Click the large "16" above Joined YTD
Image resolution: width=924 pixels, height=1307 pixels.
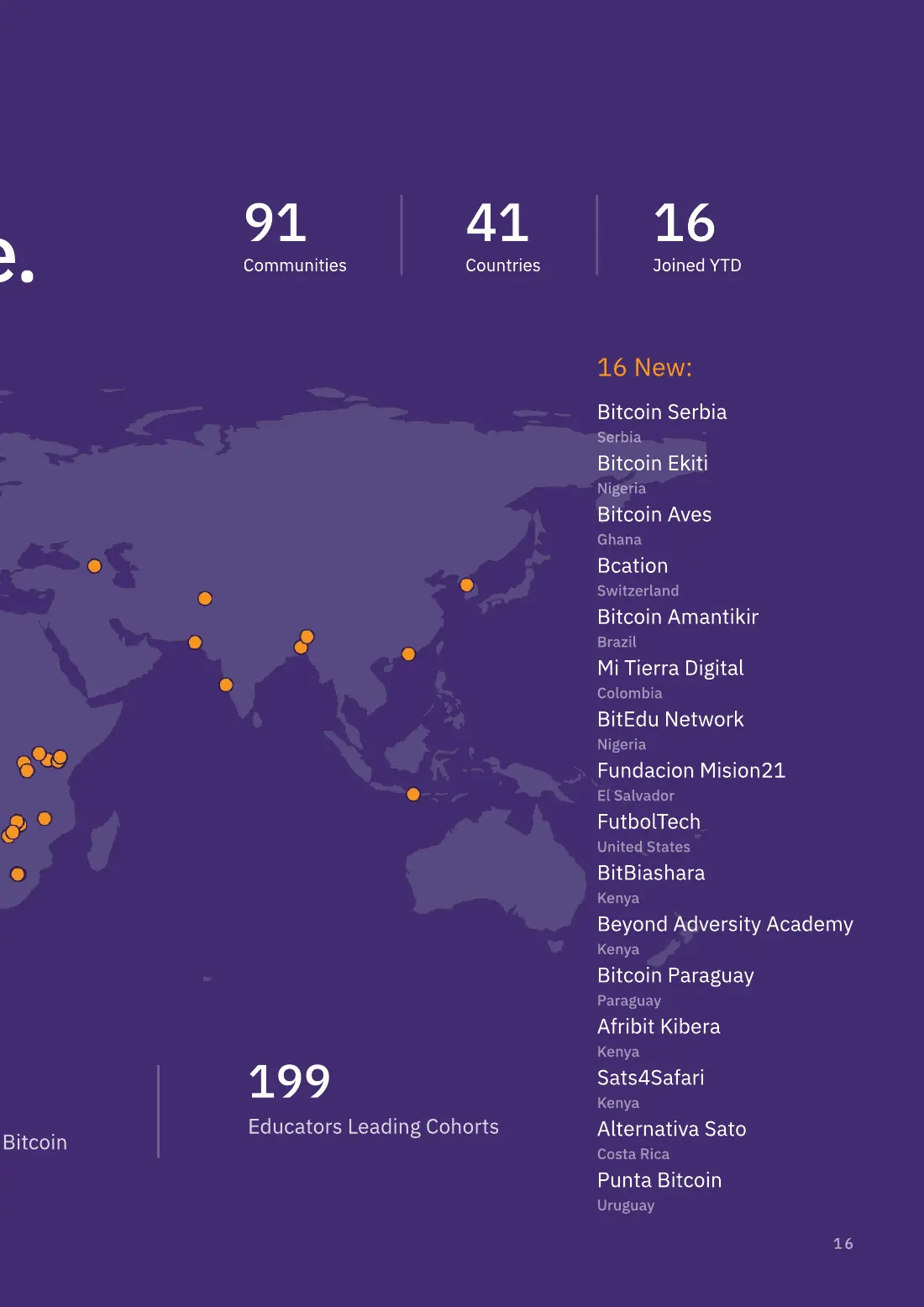[685, 223]
